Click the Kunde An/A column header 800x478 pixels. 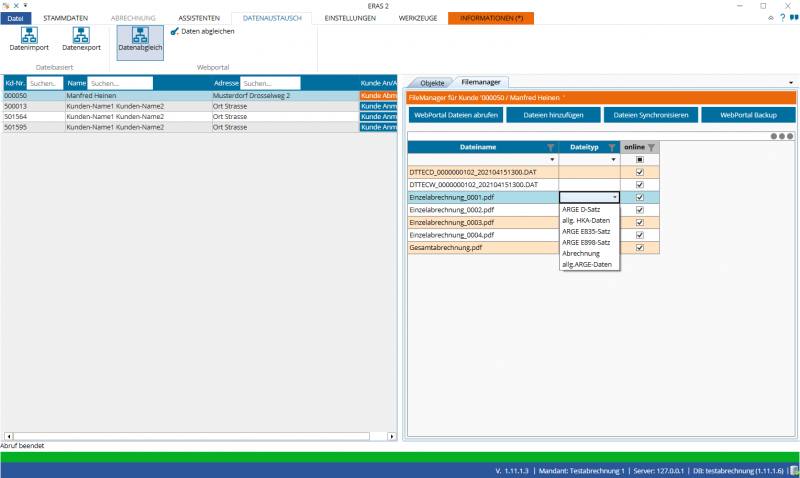[x=378, y=83]
